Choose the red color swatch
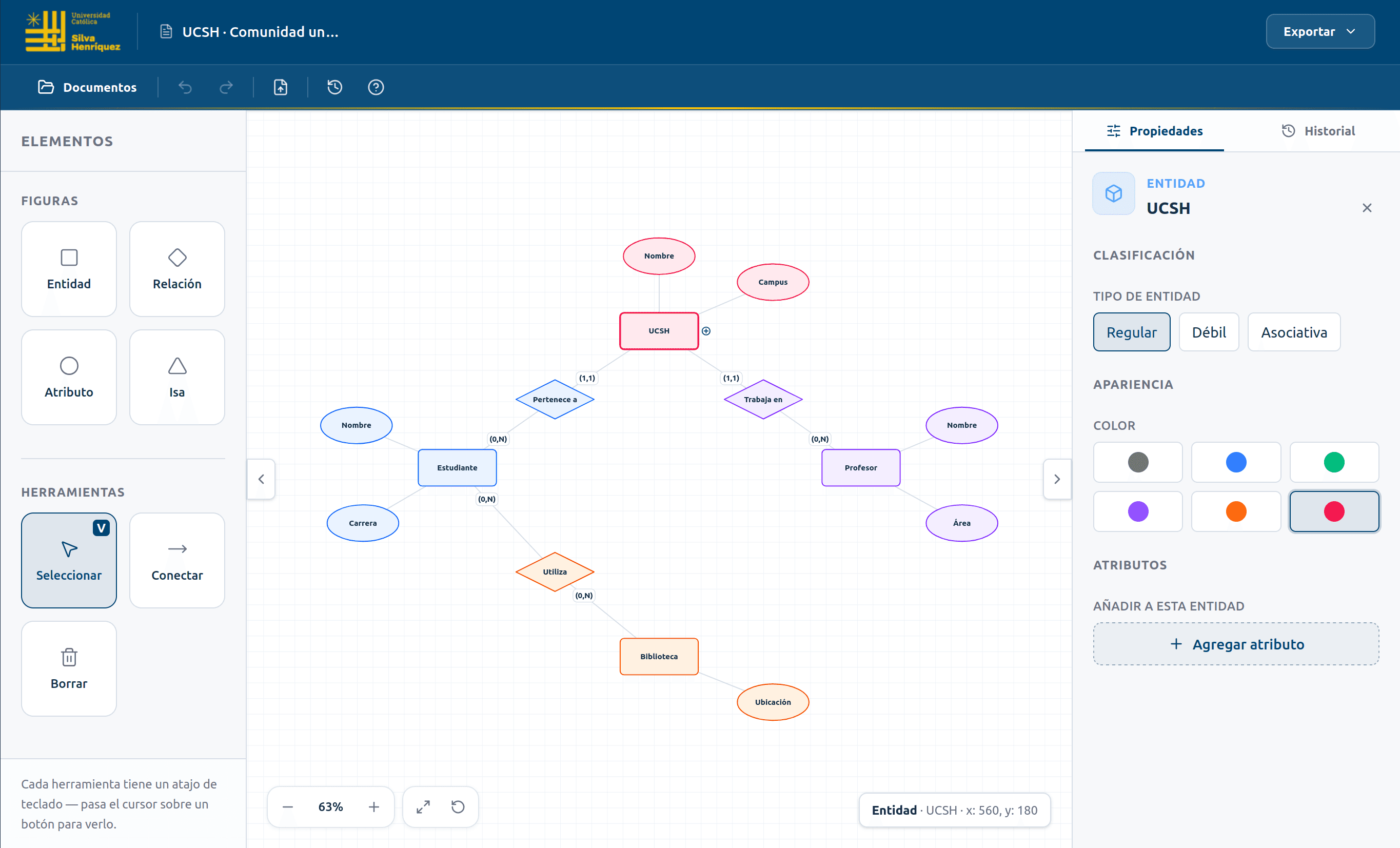 pyautogui.click(x=1334, y=511)
